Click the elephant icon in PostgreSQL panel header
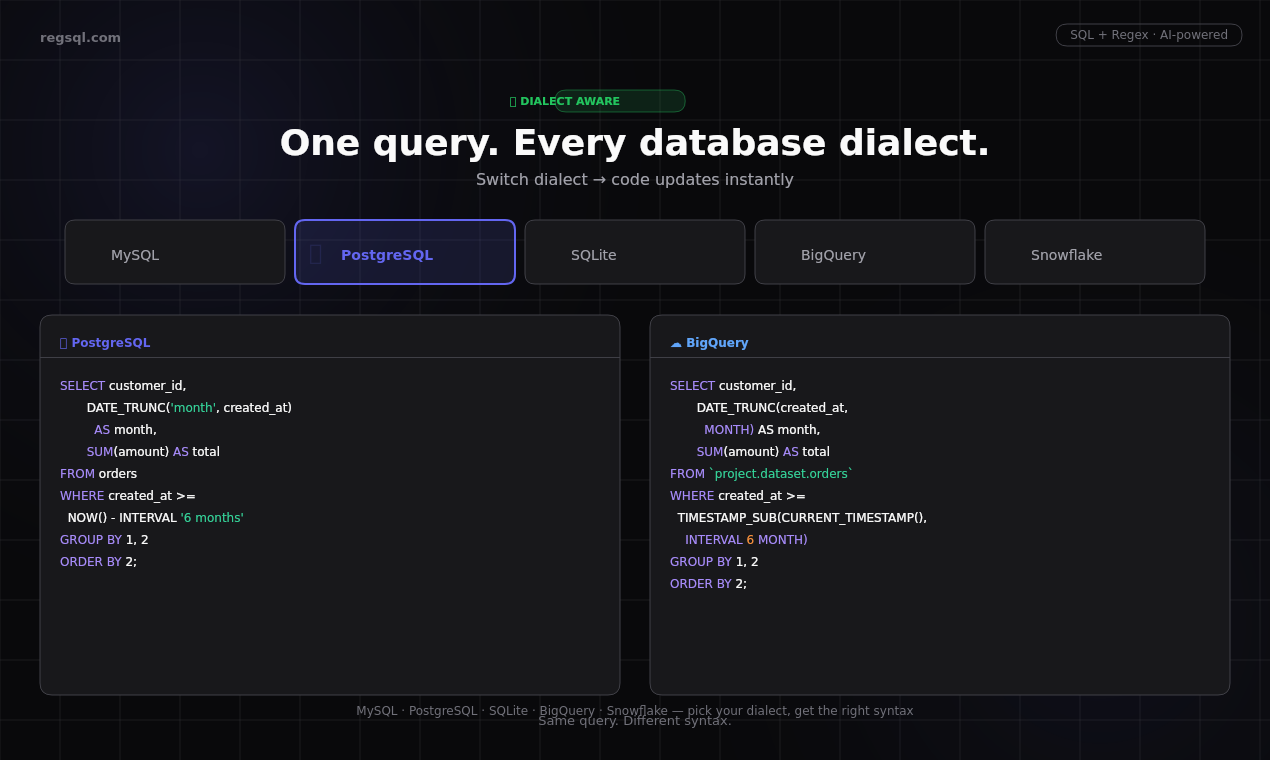Image resolution: width=1270 pixels, height=760 pixels. click(61, 342)
